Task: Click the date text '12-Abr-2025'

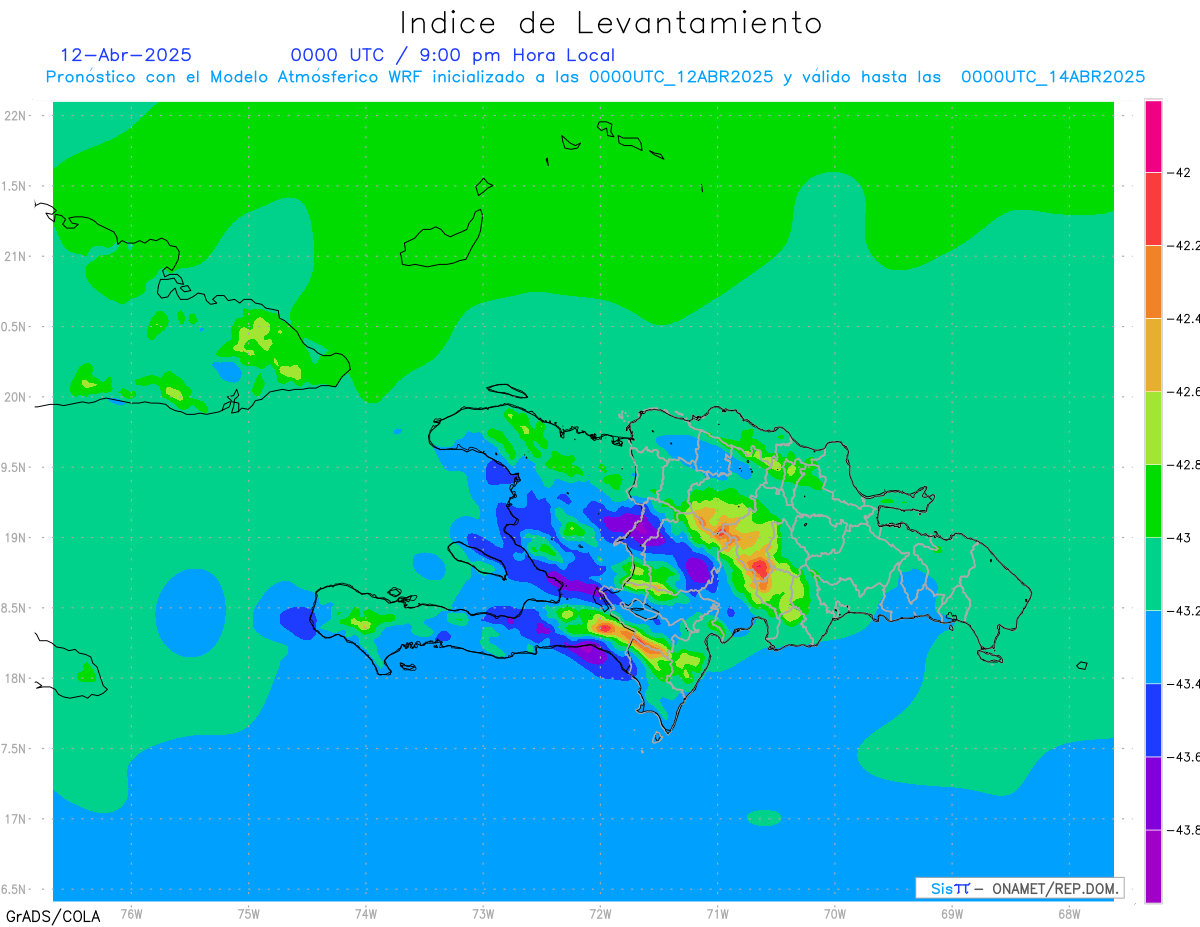Action: coord(126,55)
